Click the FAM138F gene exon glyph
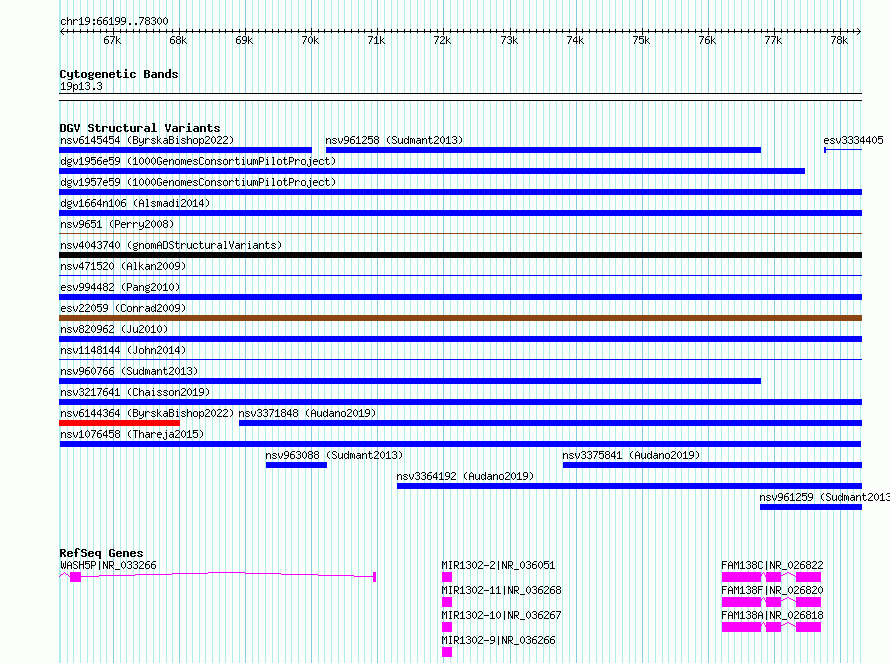The width and height of the screenshot is (890, 663). (x=771, y=602)
